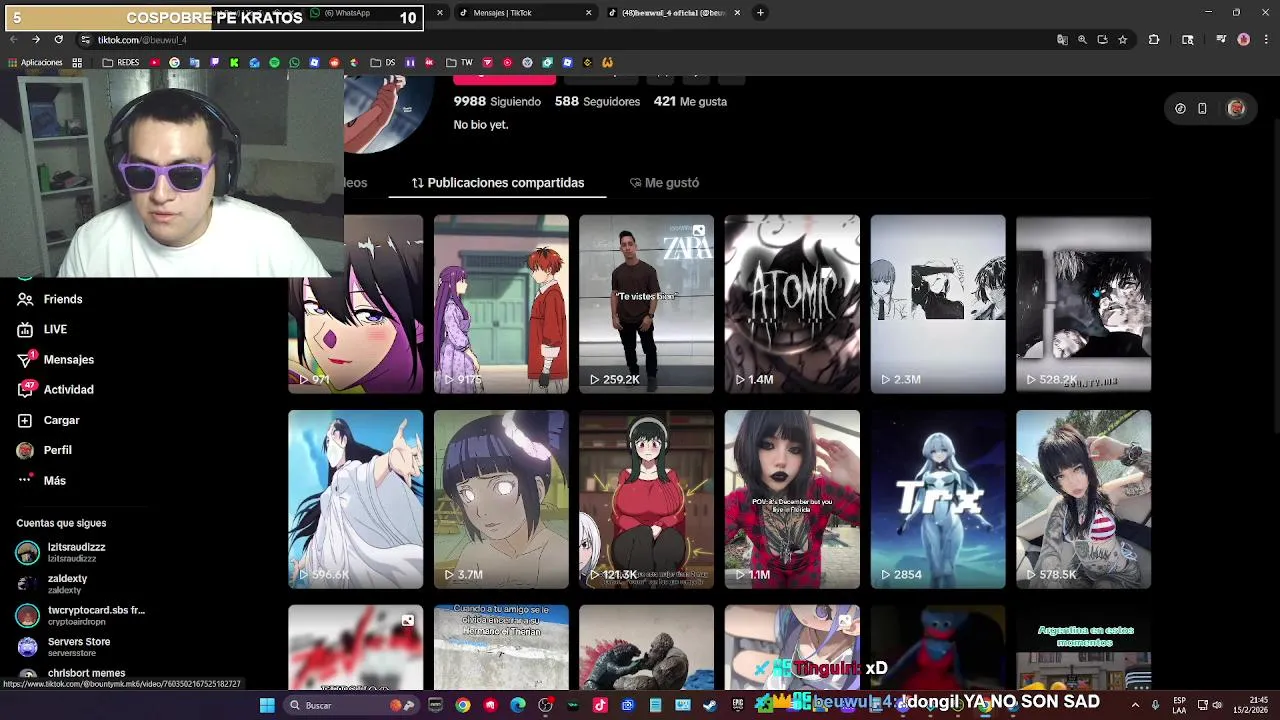Open the video with 578.5K views
Image resolution: width=1280 pixels, height=720 pixels.
1083,499
